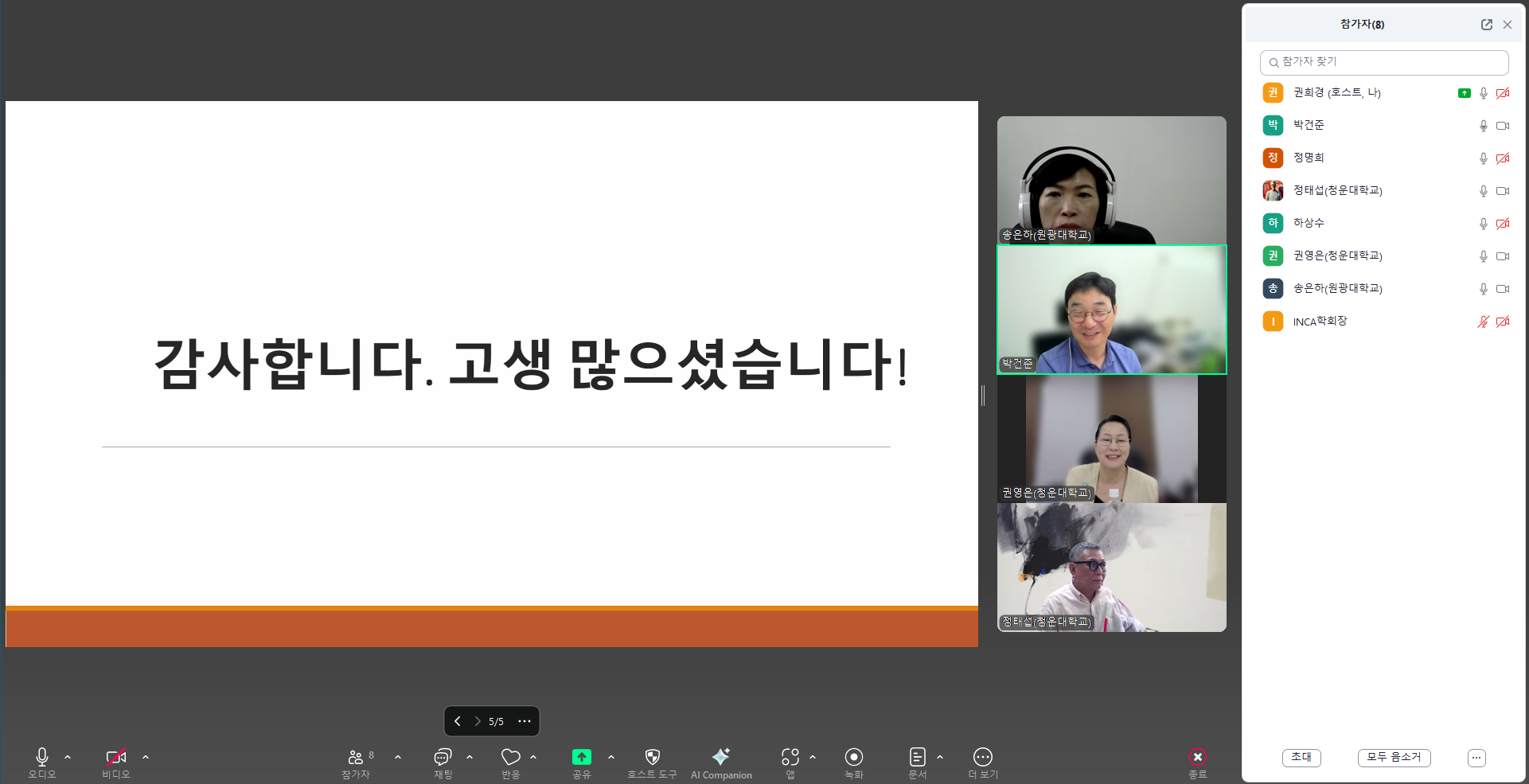The height and width of the screenshot is (784, 1529).
Task: Click the green share screen icon
Action: pos(582,758)
